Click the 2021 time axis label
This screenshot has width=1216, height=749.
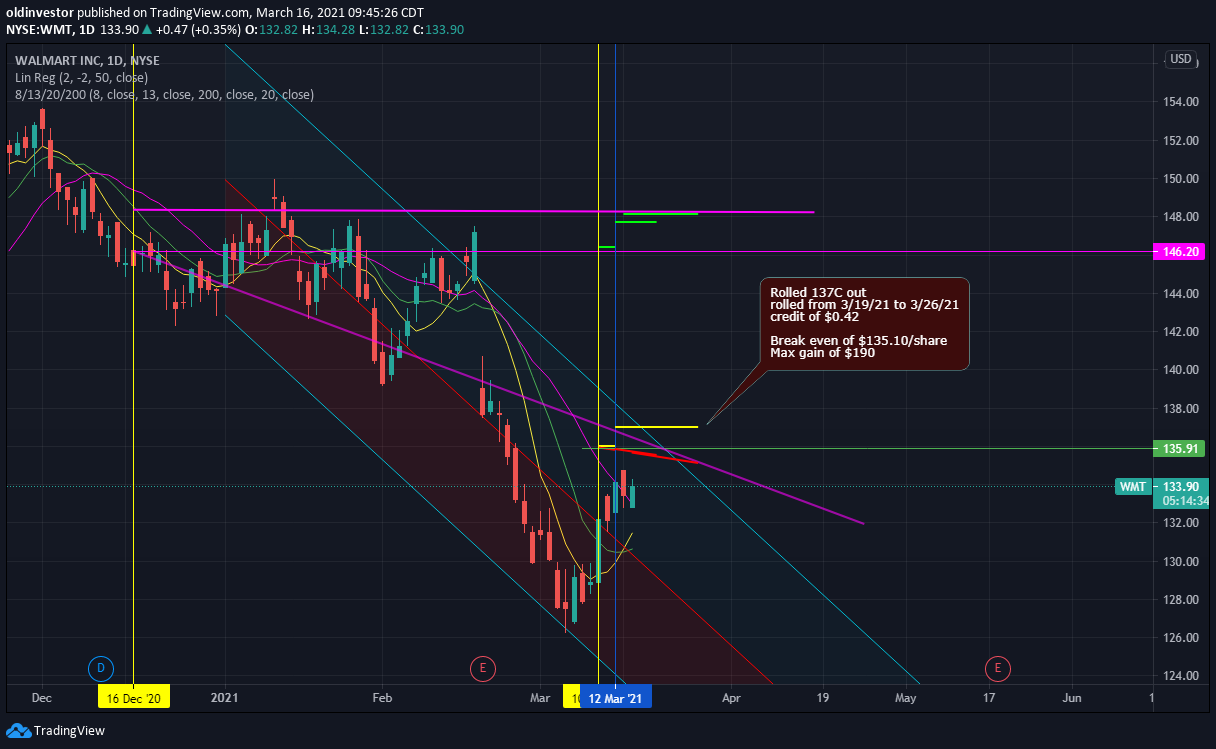pyautogui.click(x=225, y=697)
